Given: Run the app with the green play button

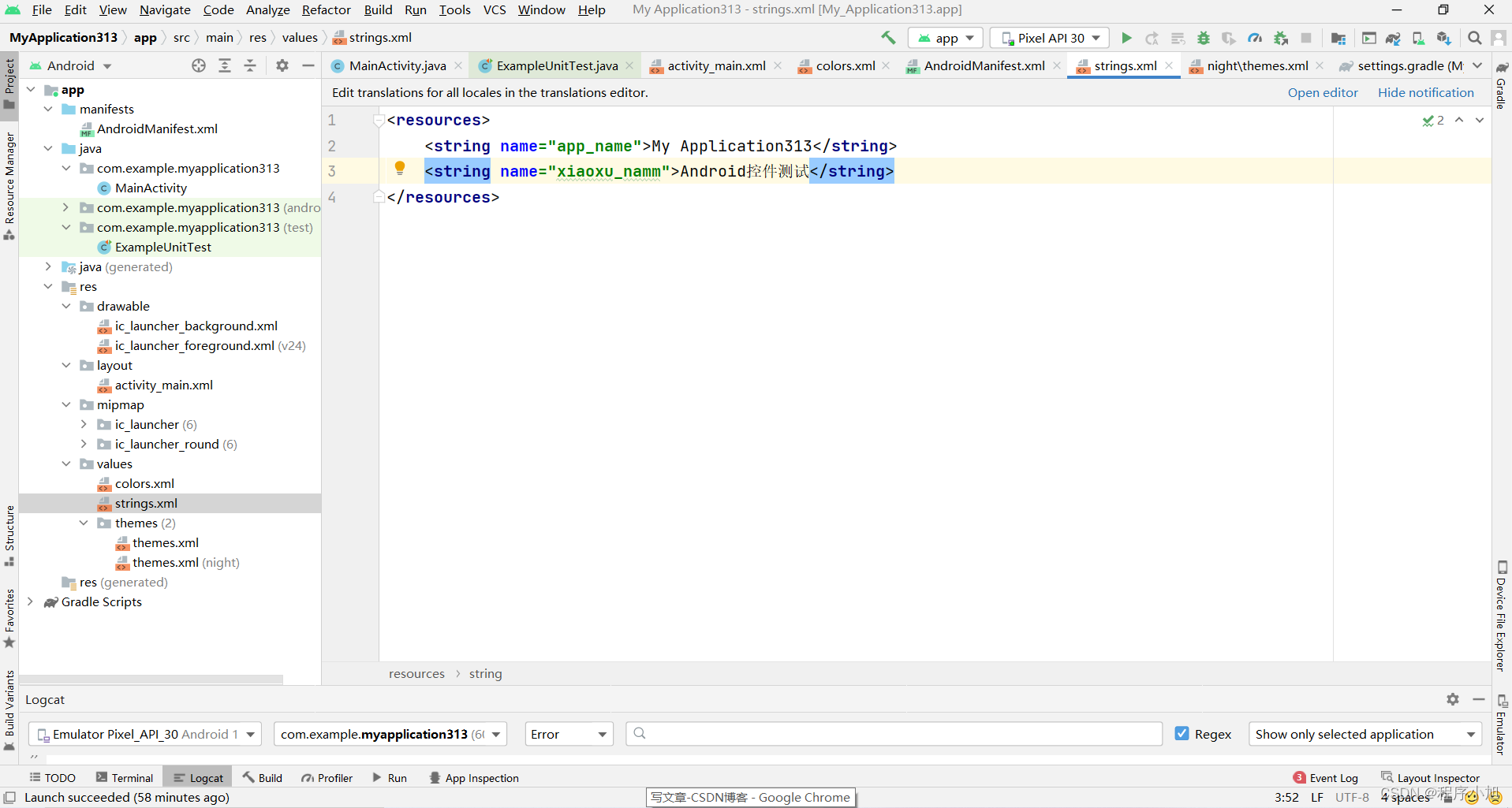Looking at the screenshot, I should pyautogui.click(x=1126, y=38).
